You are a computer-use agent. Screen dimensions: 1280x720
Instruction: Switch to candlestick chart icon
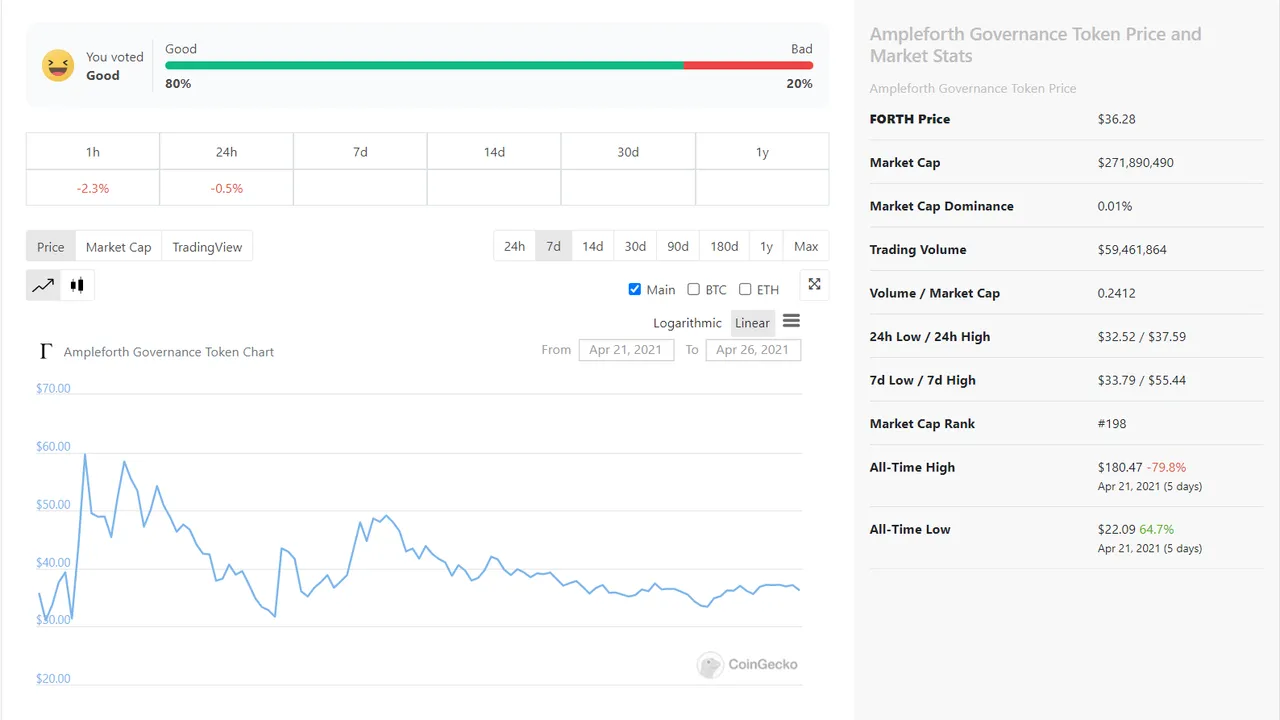[77, 285]
